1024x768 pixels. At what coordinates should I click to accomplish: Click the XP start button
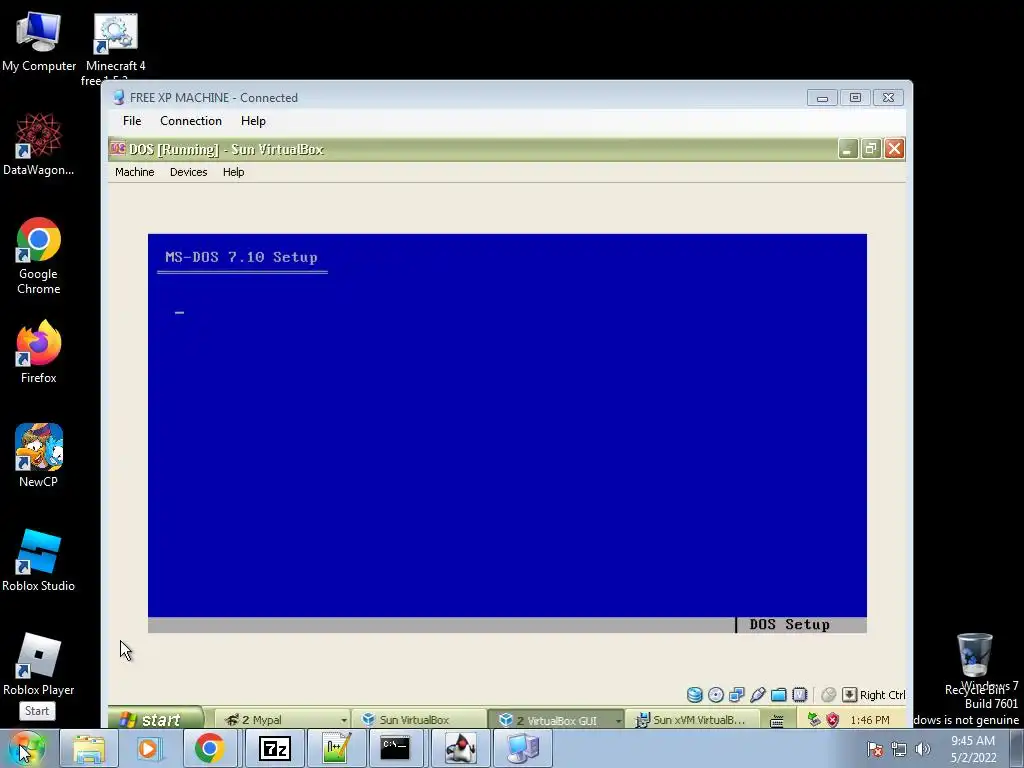[x=155, y=719]
